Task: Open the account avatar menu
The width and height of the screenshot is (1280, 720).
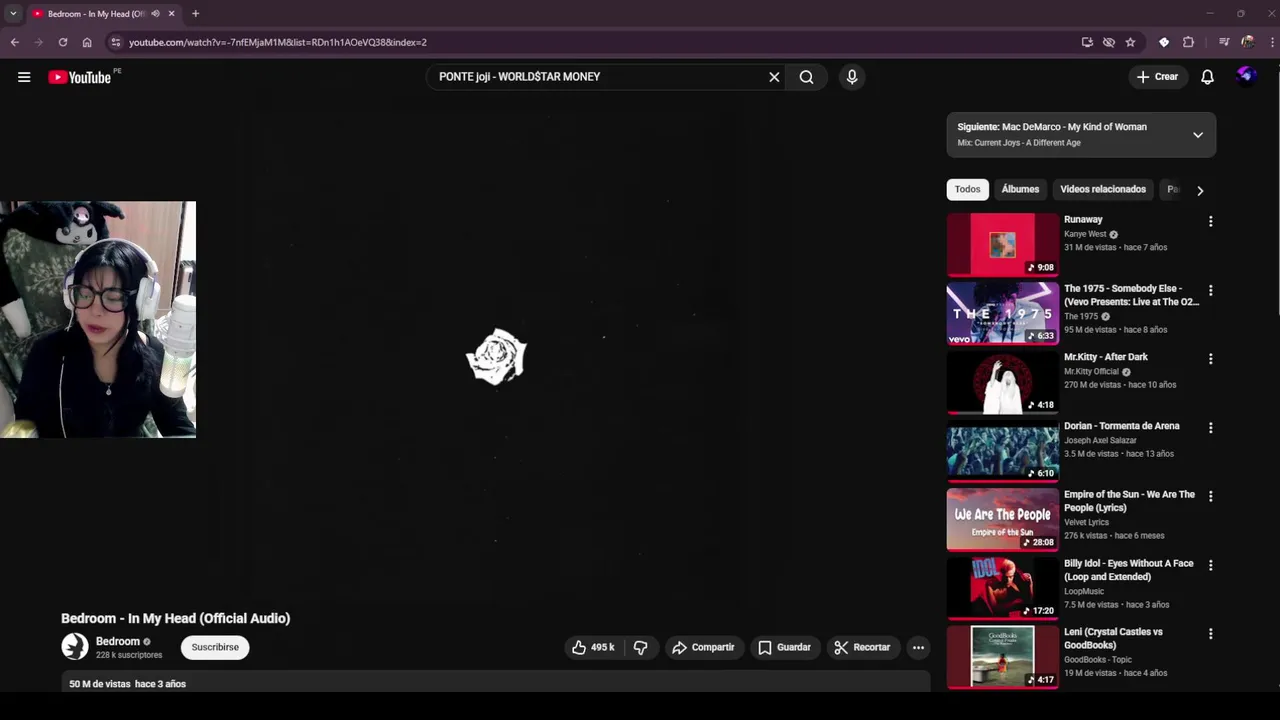Action: pyautogui.click(x=1246, y=76)
